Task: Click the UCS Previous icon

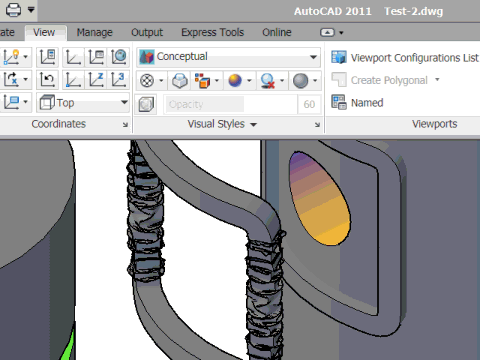Action: pyautogui.click(x=47, y=79)
